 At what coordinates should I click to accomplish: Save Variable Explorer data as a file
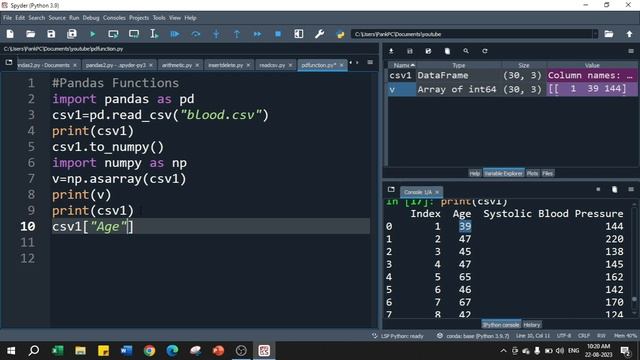coord(410,51)
